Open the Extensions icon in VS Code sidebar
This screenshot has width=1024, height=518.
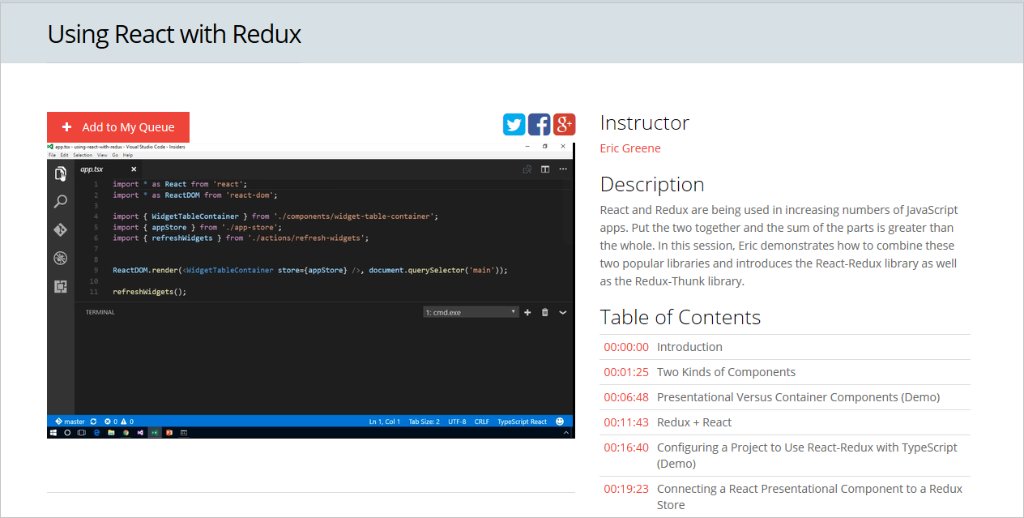pyautogui.click(x=60, y=286)
